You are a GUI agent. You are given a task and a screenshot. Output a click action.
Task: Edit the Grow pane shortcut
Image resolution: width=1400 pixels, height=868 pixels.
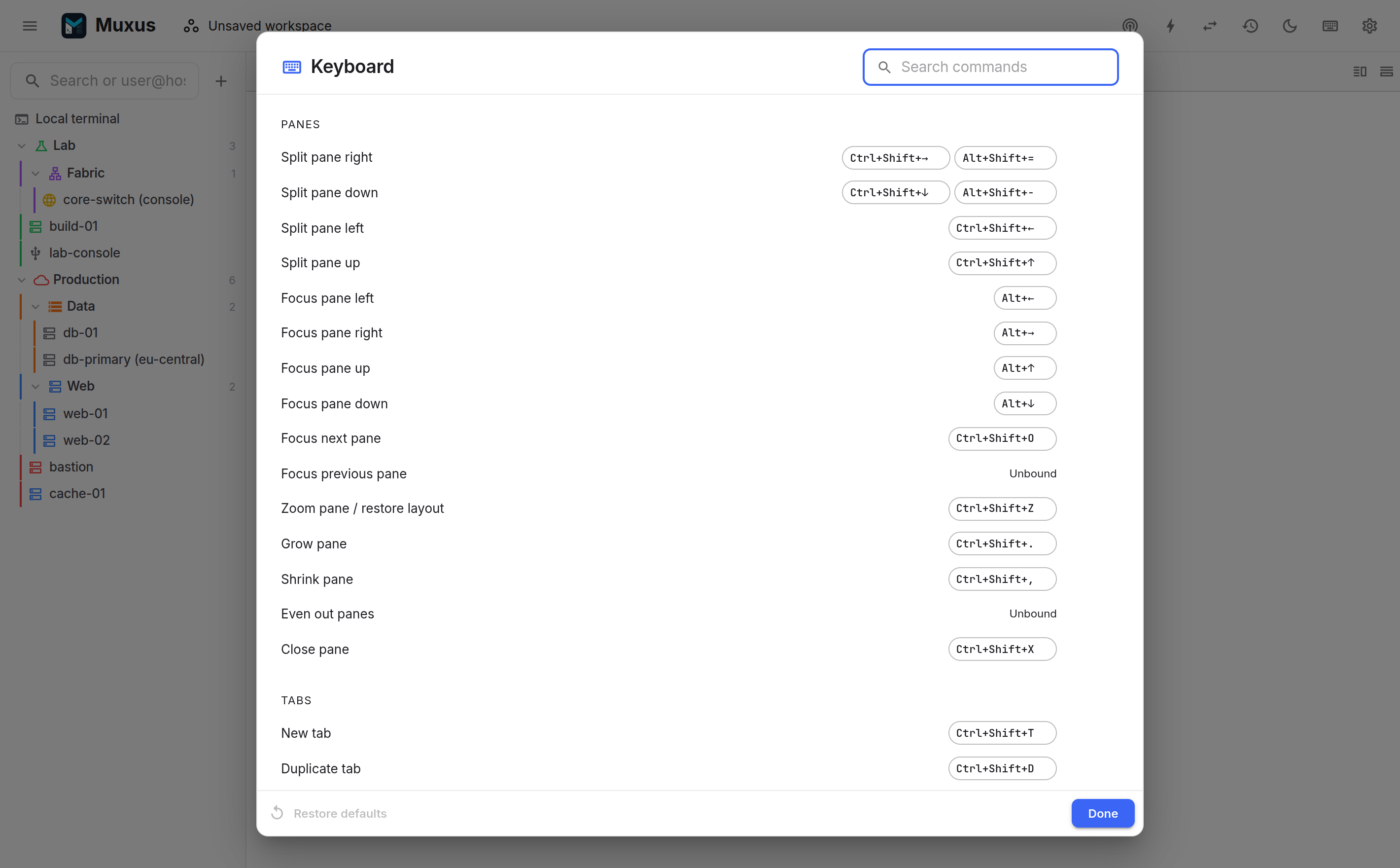(1002, 543)
